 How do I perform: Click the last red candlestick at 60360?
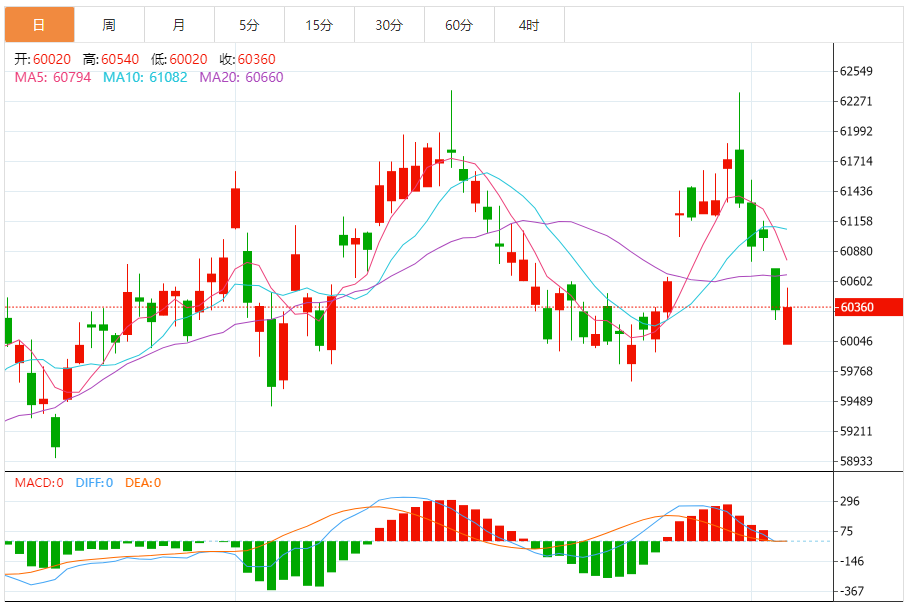click(x=787, y=325)
